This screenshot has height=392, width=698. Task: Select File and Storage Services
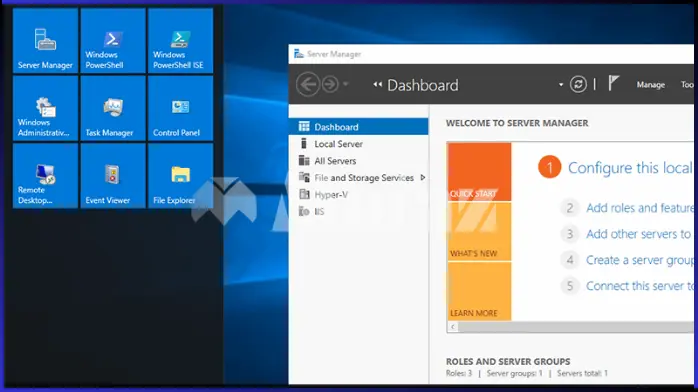click(358, 178)
